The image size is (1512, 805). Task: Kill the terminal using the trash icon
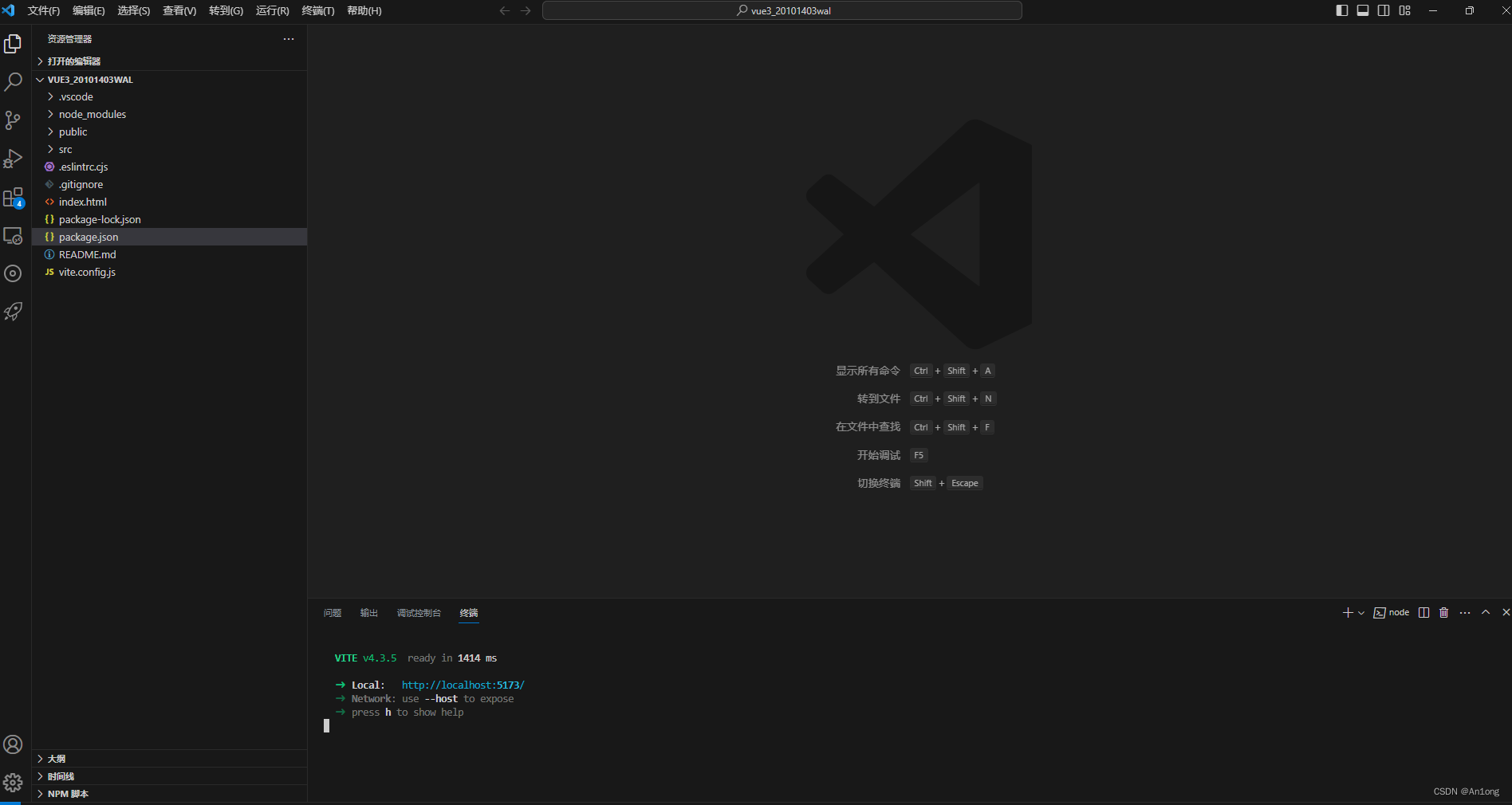[x=1443, y=613]
